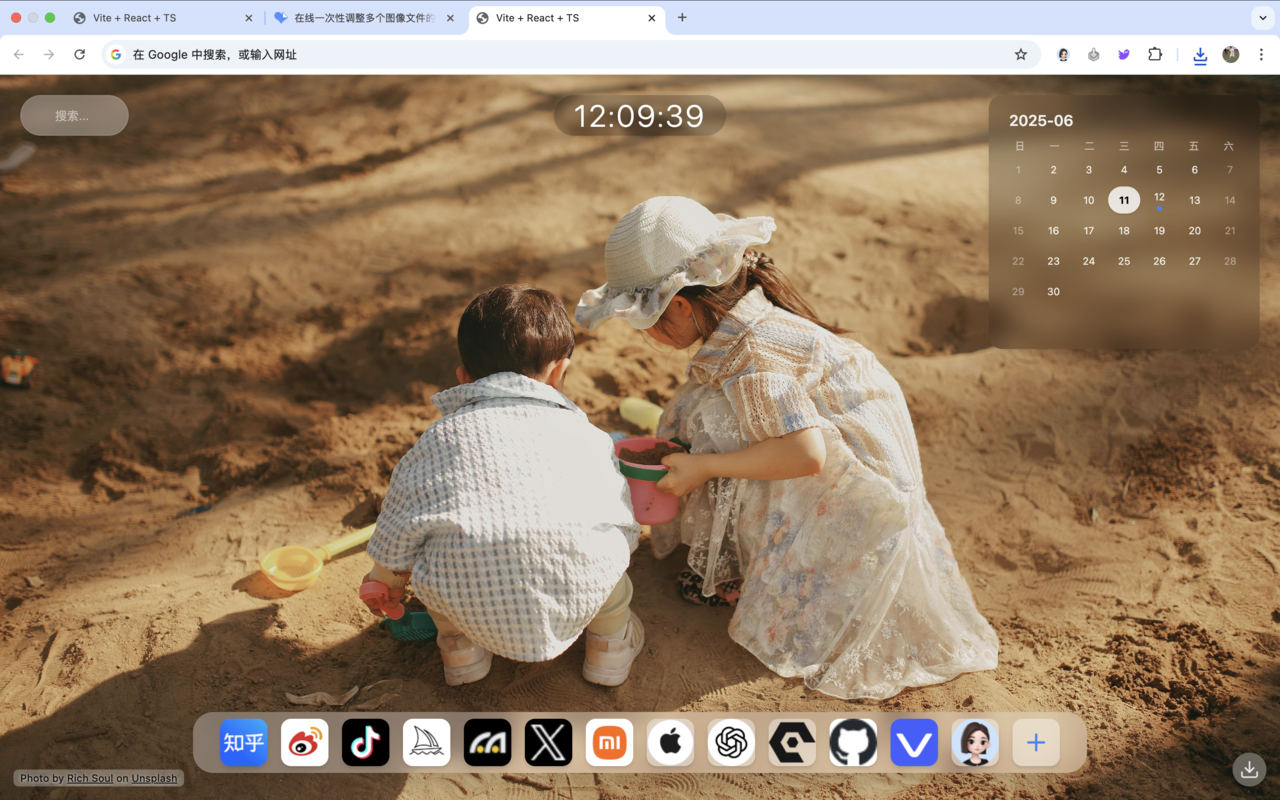Image resolution: width=1280 pixels, height=800 pixels.
Task: Focus the 搜索 search box
Action: tap(74, 116)
